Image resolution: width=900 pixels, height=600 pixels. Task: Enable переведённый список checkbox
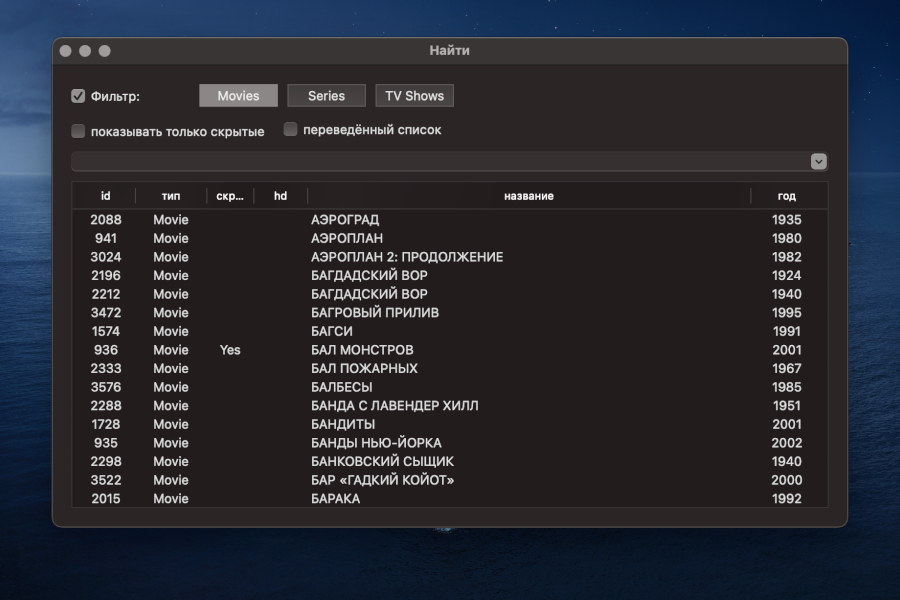click(290, 129)
